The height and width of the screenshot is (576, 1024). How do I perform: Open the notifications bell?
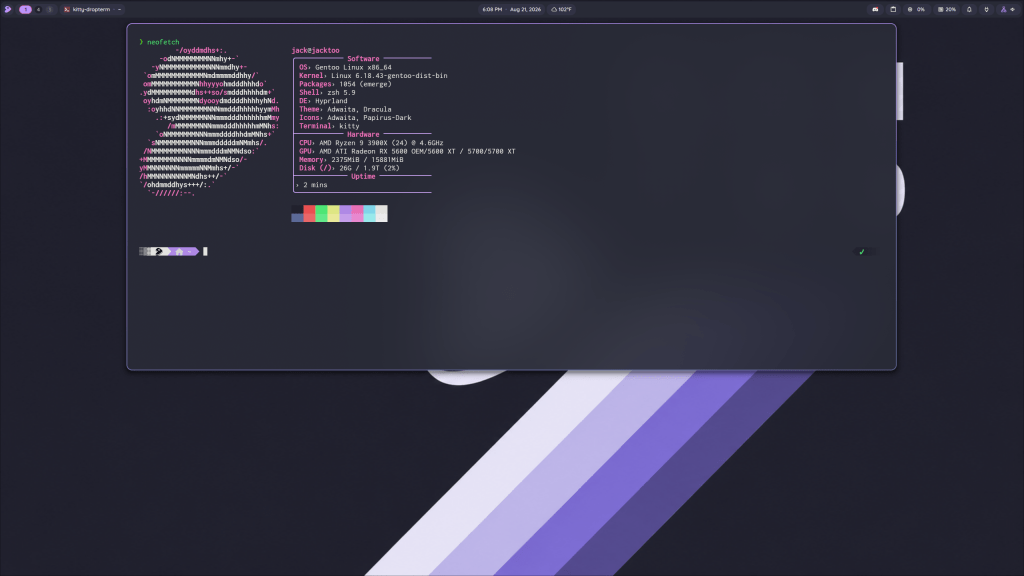point(969,9)
